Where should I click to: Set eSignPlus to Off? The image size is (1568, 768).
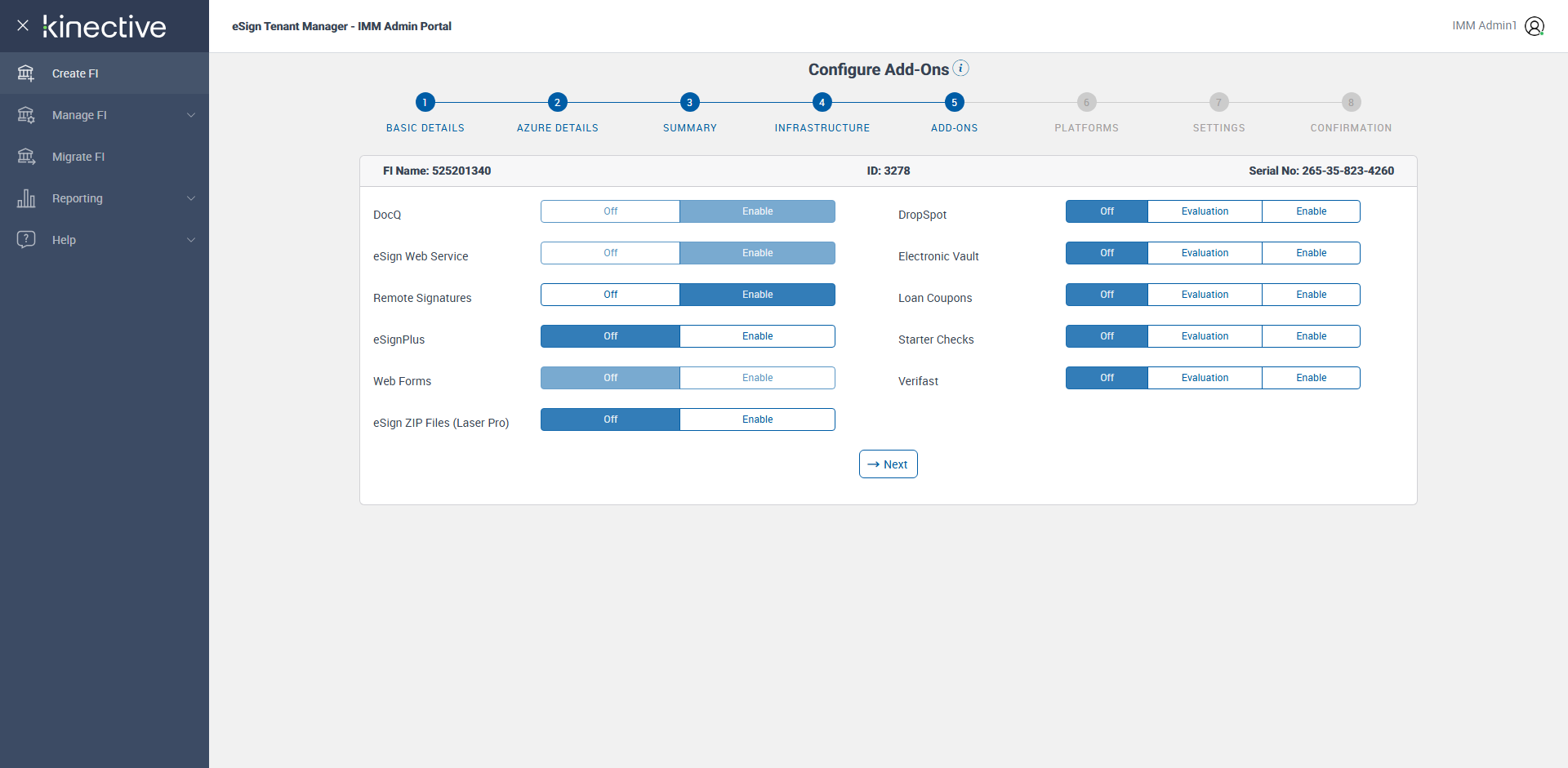(610, 336)
